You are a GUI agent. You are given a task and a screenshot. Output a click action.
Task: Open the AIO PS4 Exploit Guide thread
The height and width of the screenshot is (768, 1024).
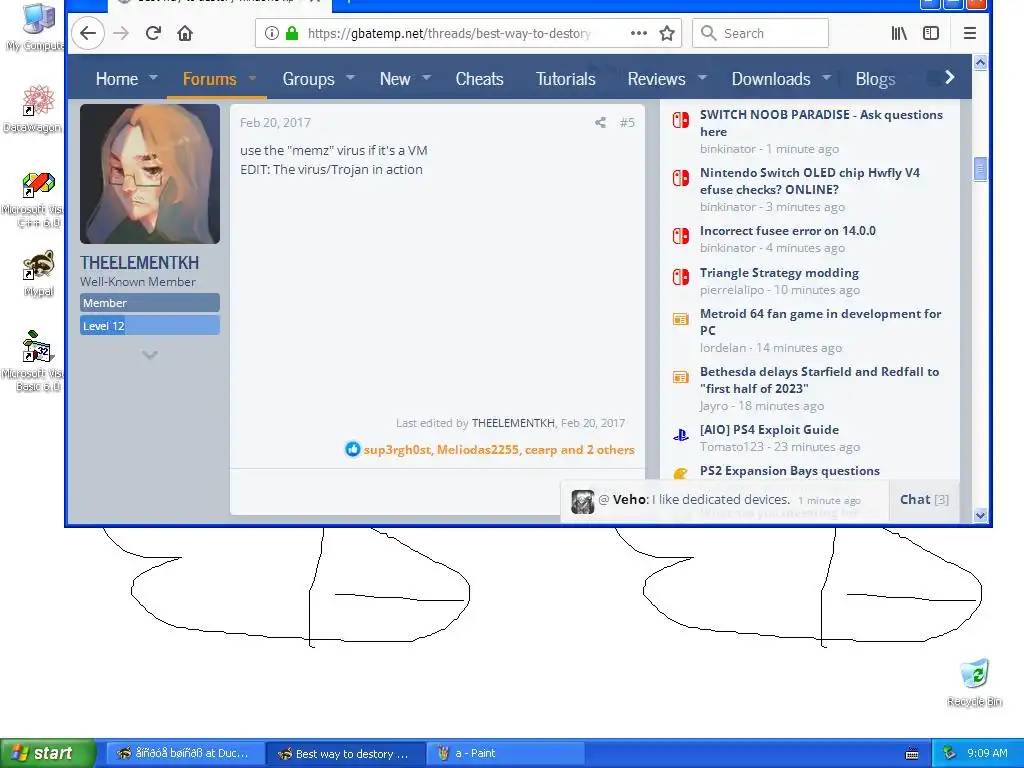click(769, 430)
